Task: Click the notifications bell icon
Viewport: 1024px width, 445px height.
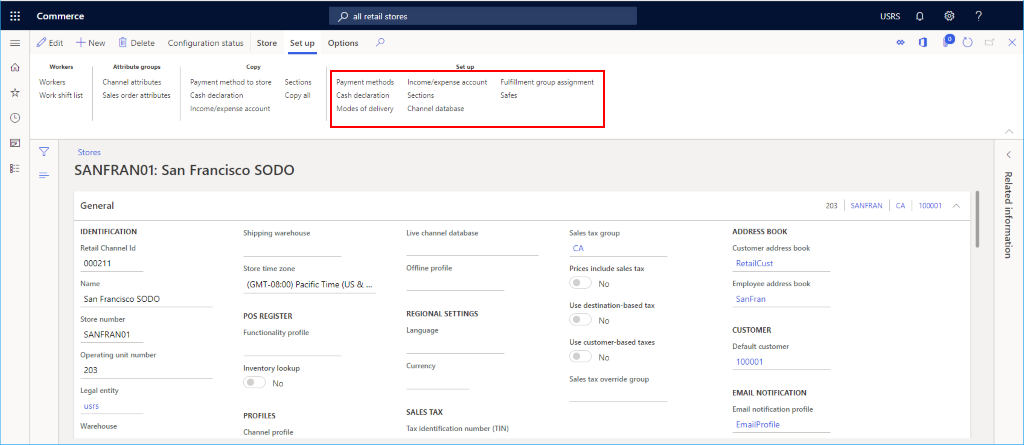Action: (919, 16)
